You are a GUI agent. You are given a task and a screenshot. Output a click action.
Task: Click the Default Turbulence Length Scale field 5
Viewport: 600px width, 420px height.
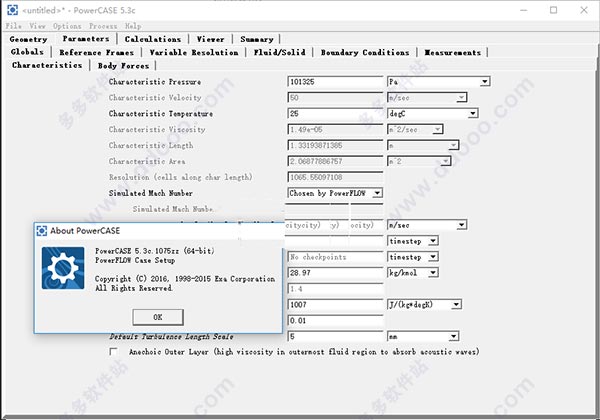click(336, 337)
